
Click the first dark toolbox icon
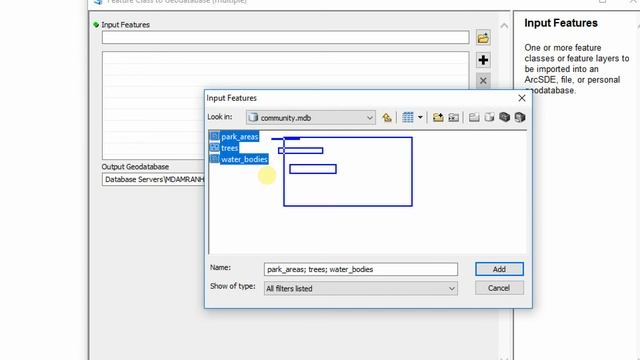click(504, 118)
